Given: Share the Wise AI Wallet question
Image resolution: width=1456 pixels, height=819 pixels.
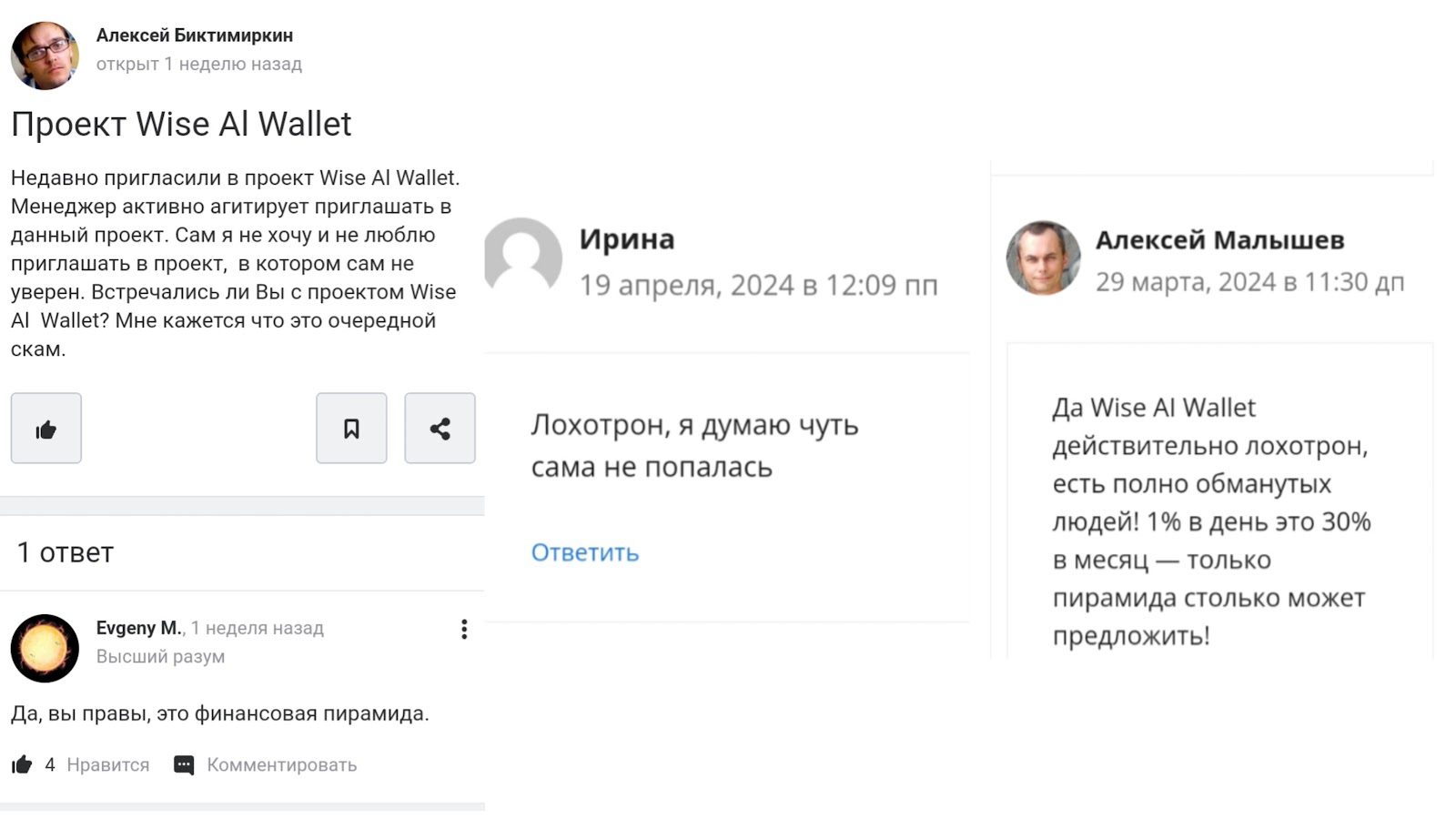Looking at the screenshot, I should point(440,429).
